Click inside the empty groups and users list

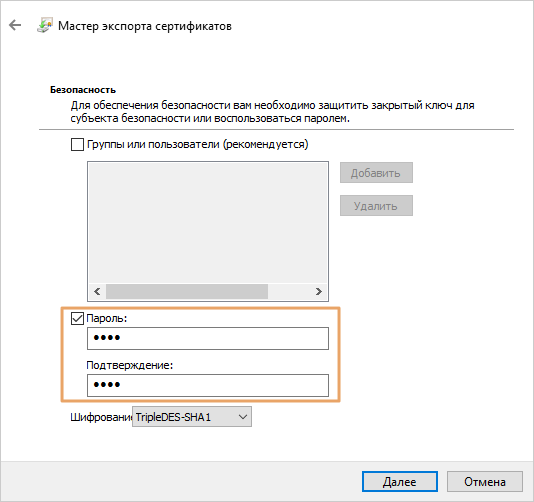click(x=208, y=223)
